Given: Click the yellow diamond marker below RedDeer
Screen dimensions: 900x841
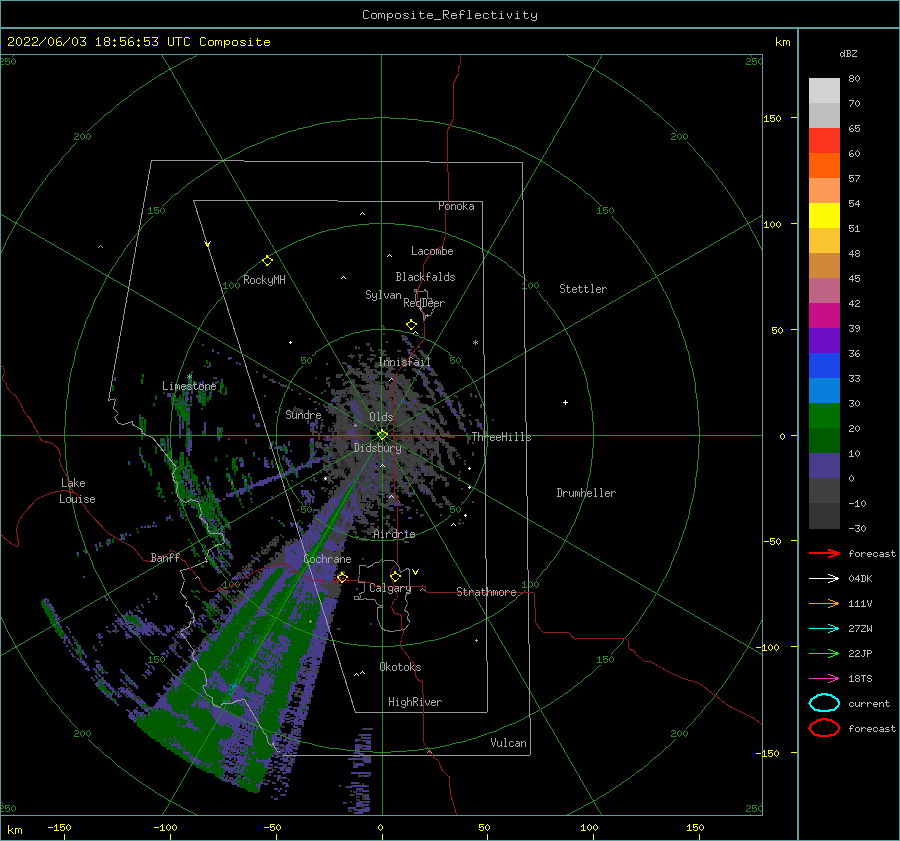Looking at the screenshot, I should click(x=411, y=325).
